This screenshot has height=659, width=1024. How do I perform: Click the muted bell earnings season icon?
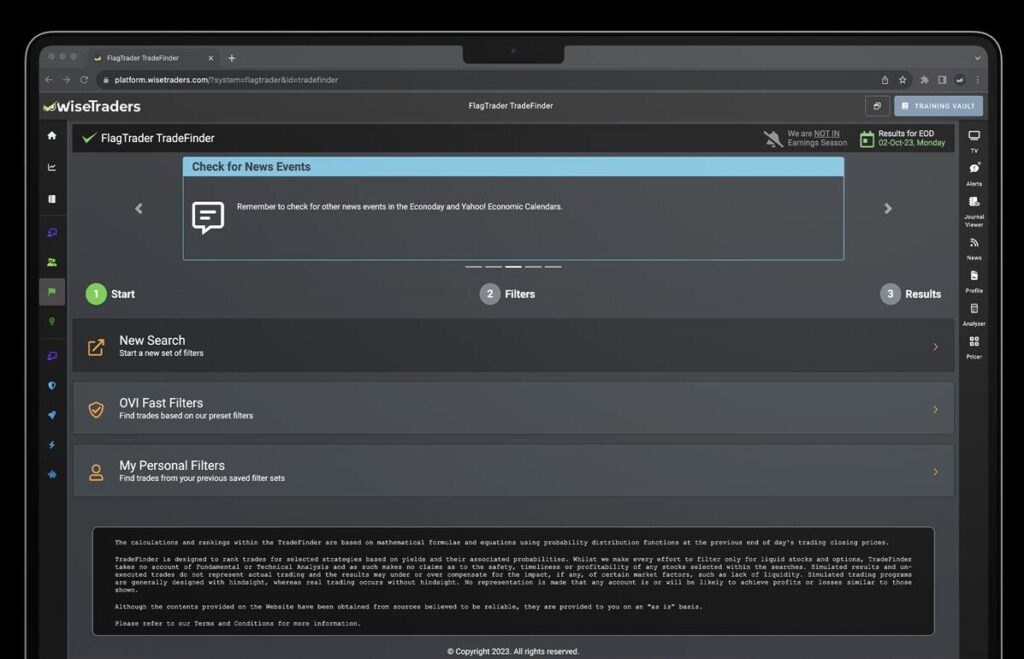point(773,138)
